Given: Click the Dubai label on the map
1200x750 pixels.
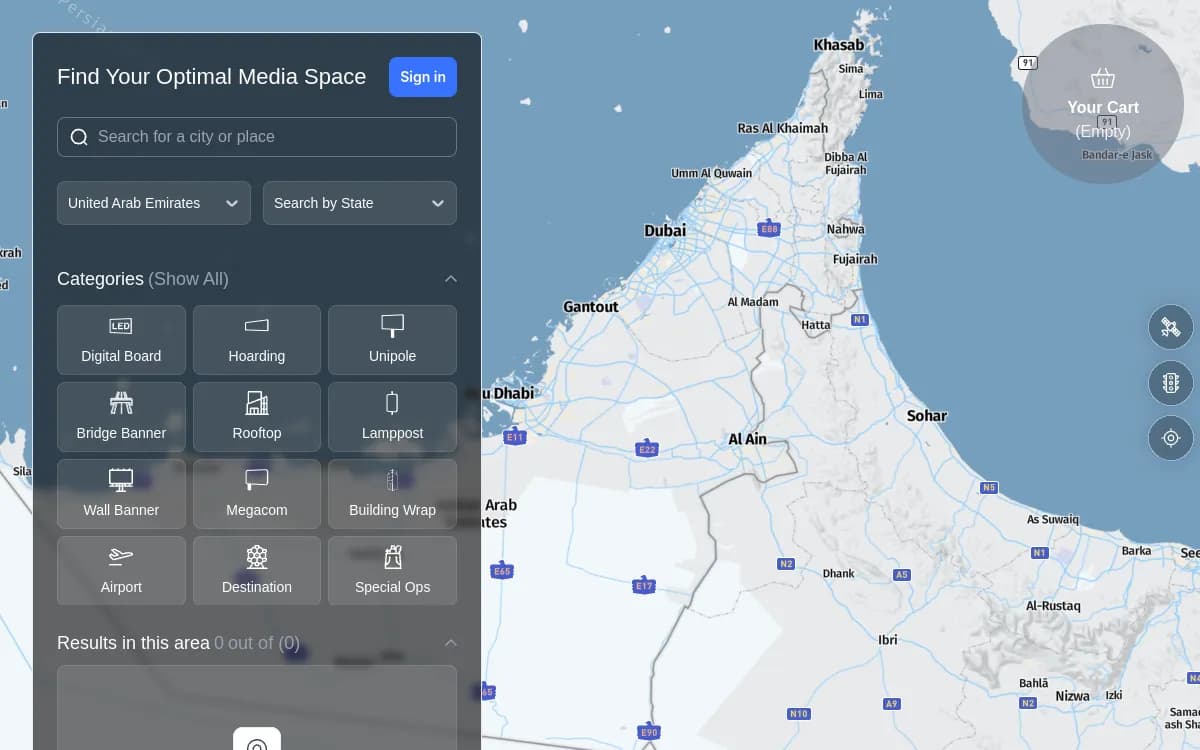Looking at the screenshot, I should point(665,231).
